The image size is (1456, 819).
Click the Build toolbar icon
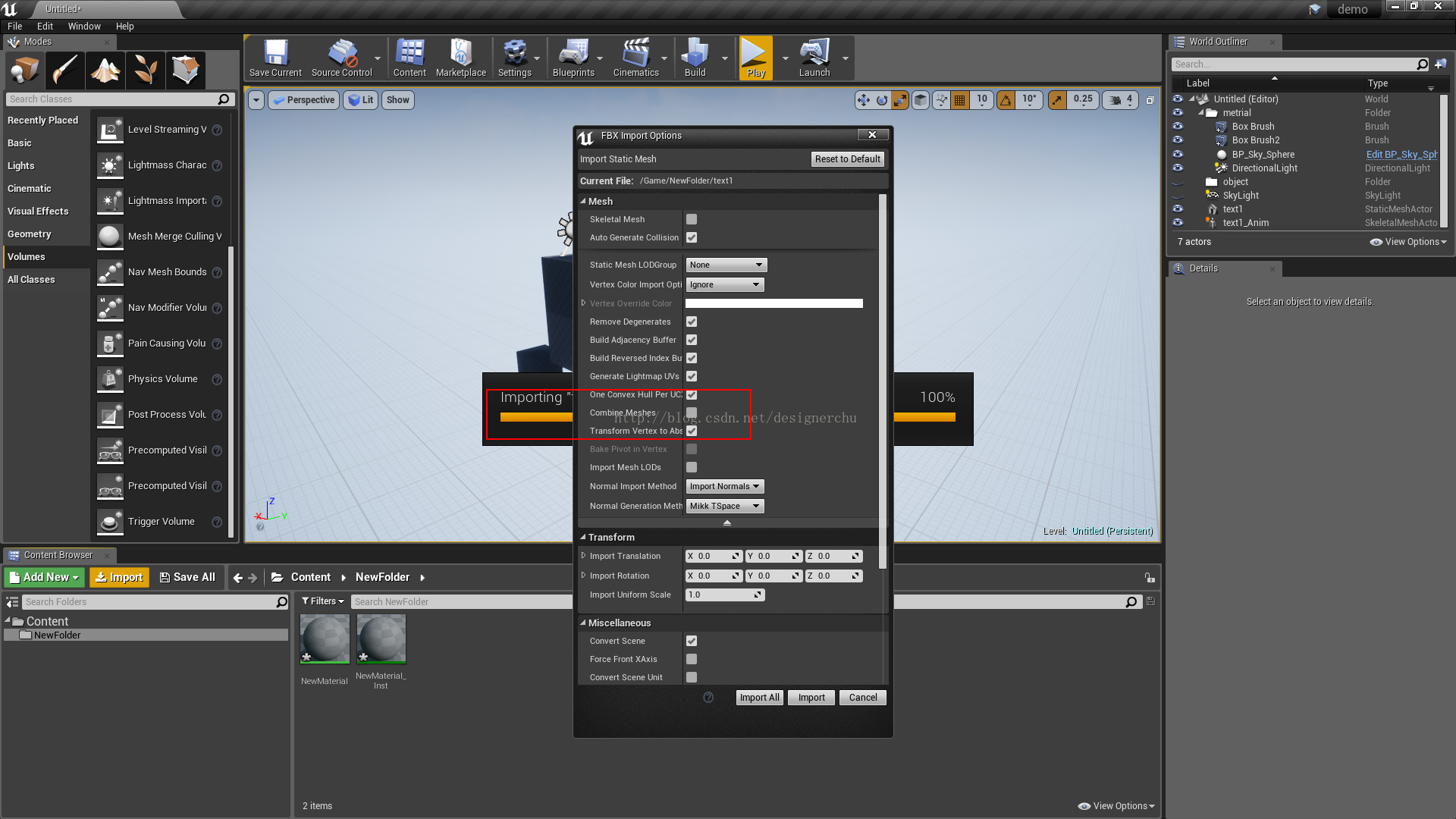pyautogui.click(x=695, y=58)
